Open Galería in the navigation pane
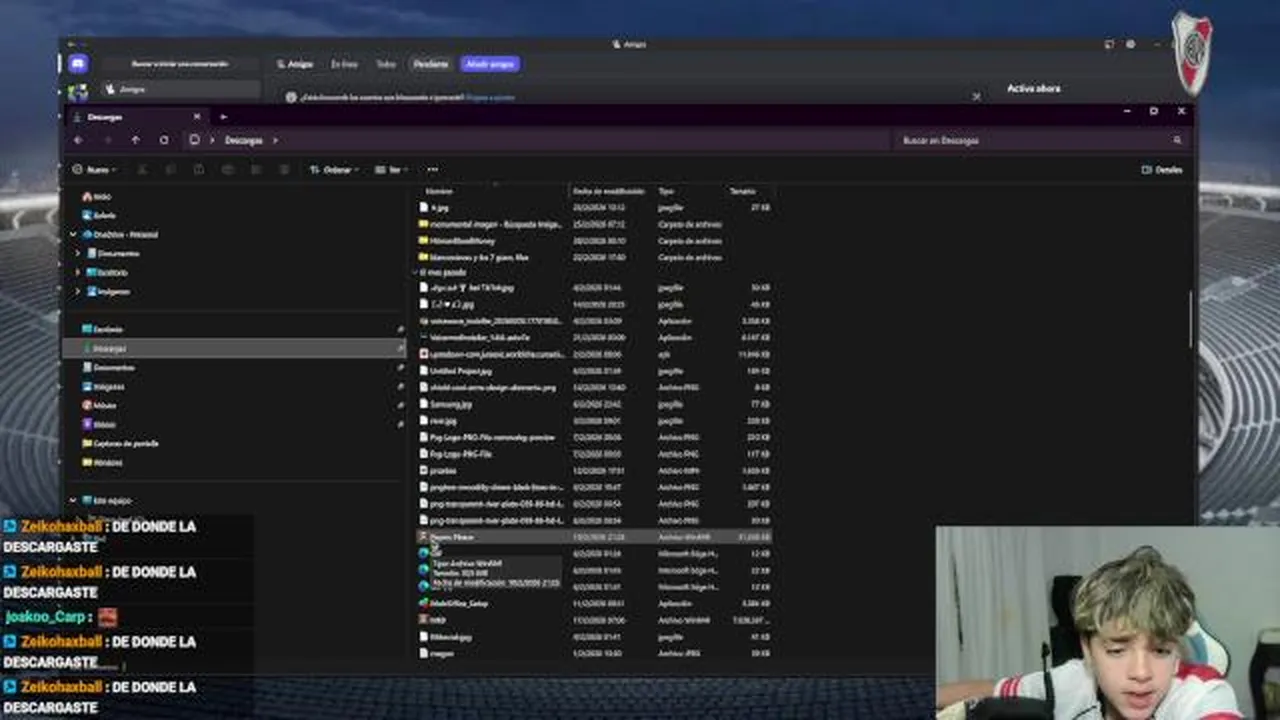 click(x=99, y=215)
